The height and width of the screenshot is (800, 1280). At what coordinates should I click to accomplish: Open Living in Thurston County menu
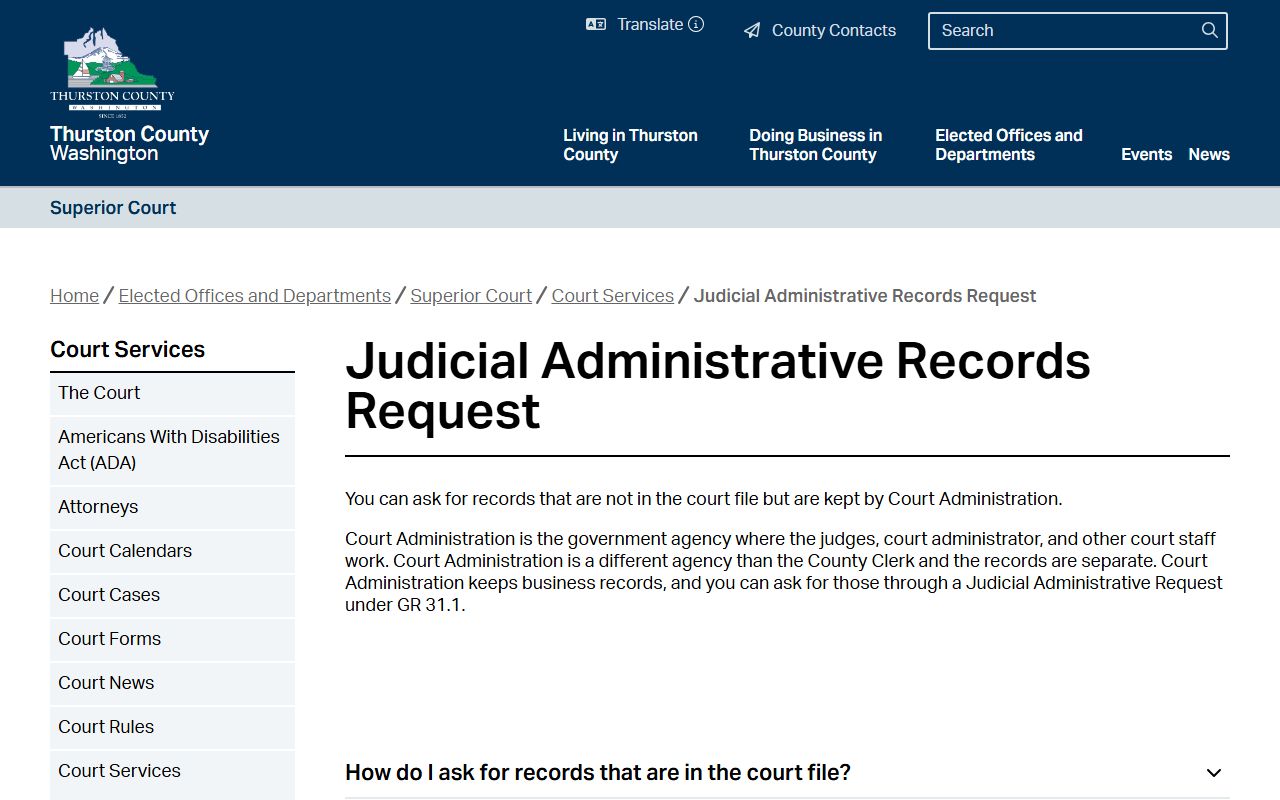630,145
